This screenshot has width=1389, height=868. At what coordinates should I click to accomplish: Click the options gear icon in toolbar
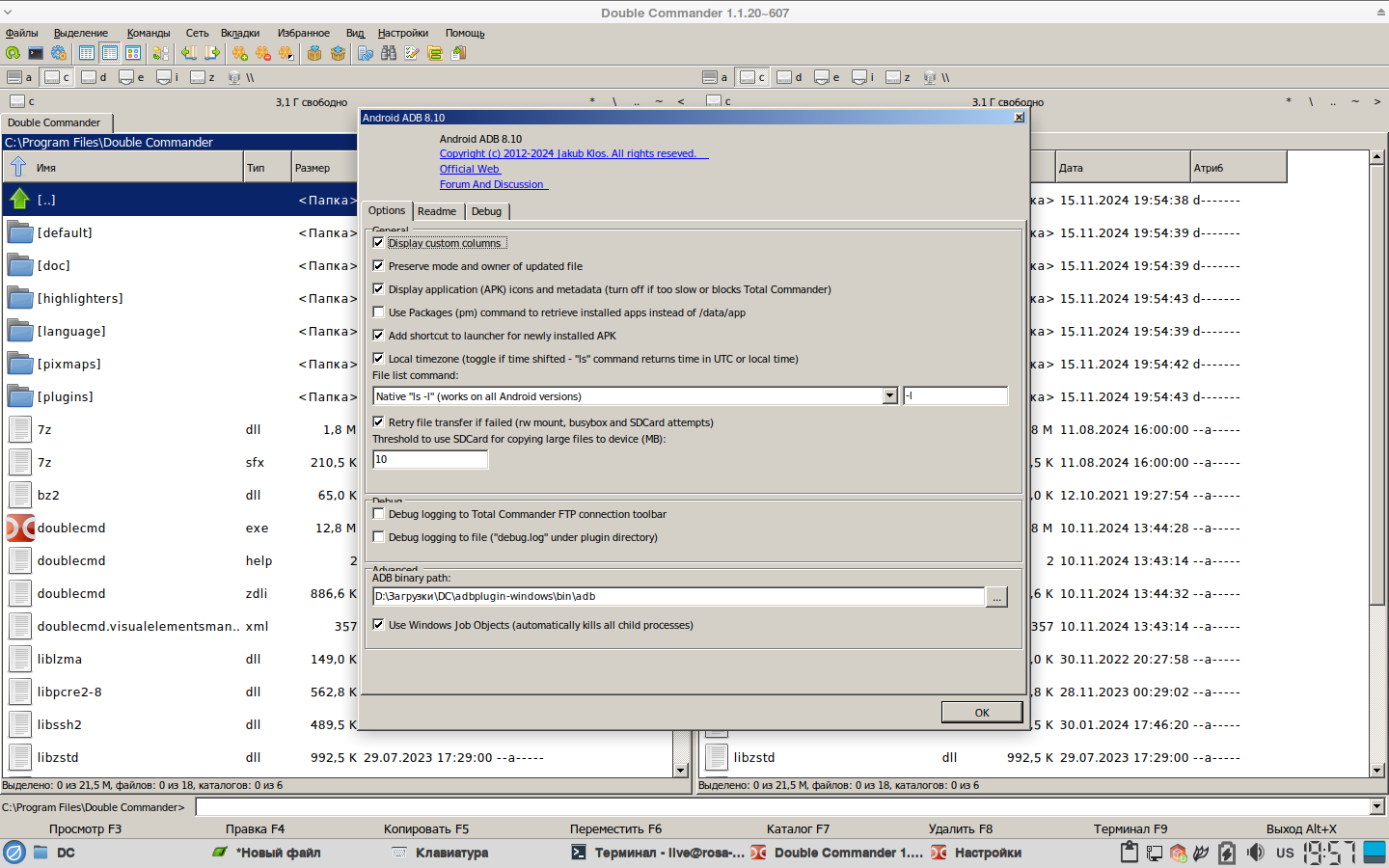[59, 53]
